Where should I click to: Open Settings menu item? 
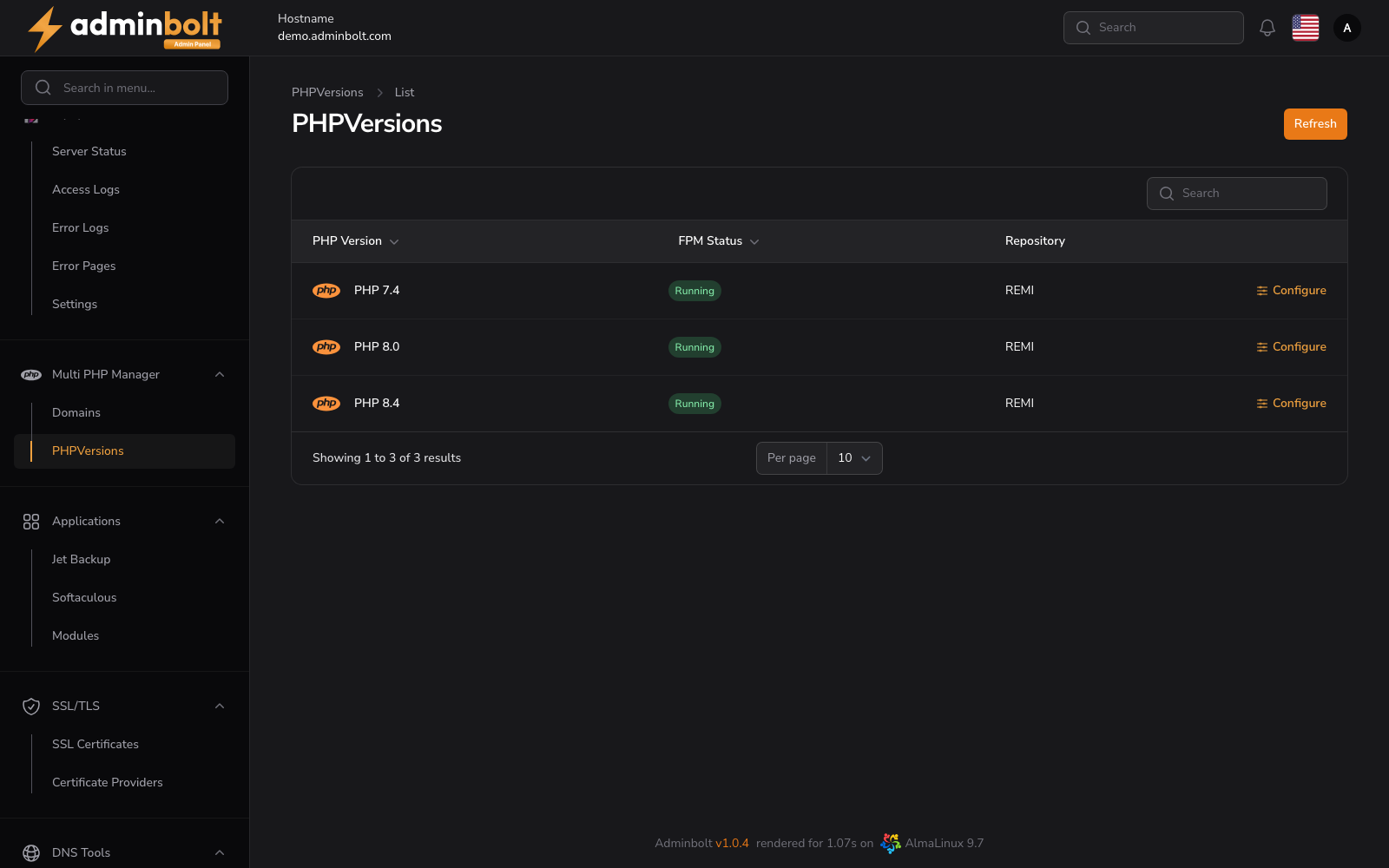click(x=75, y=305)
